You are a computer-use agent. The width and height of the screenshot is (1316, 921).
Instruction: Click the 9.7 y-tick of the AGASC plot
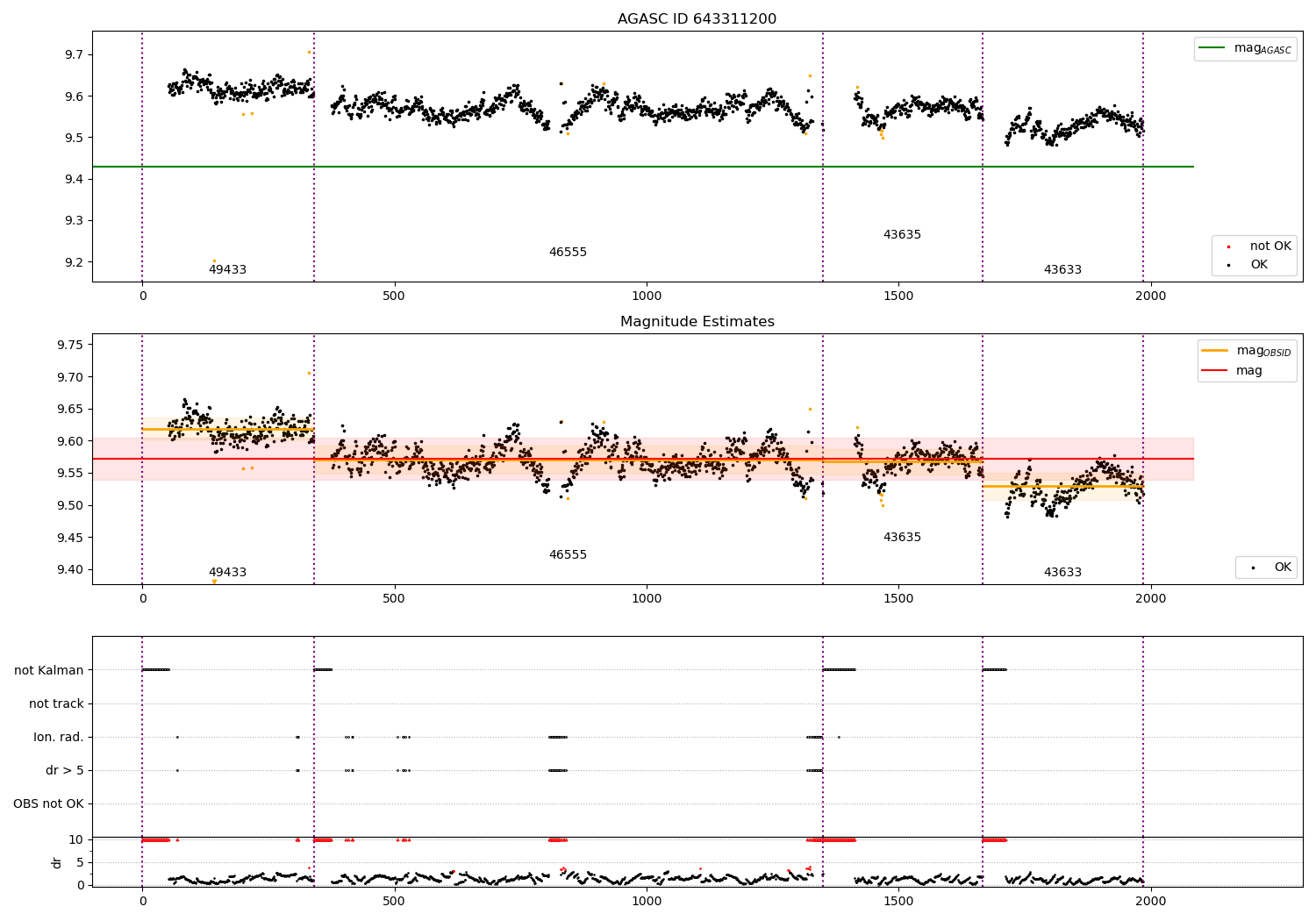click(x=73, y=55)
